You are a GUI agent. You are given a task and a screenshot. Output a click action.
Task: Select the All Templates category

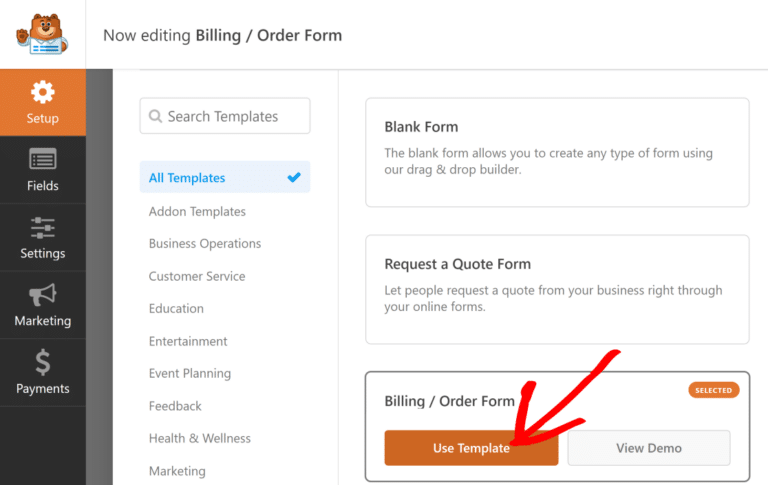[x=187, y=178]
